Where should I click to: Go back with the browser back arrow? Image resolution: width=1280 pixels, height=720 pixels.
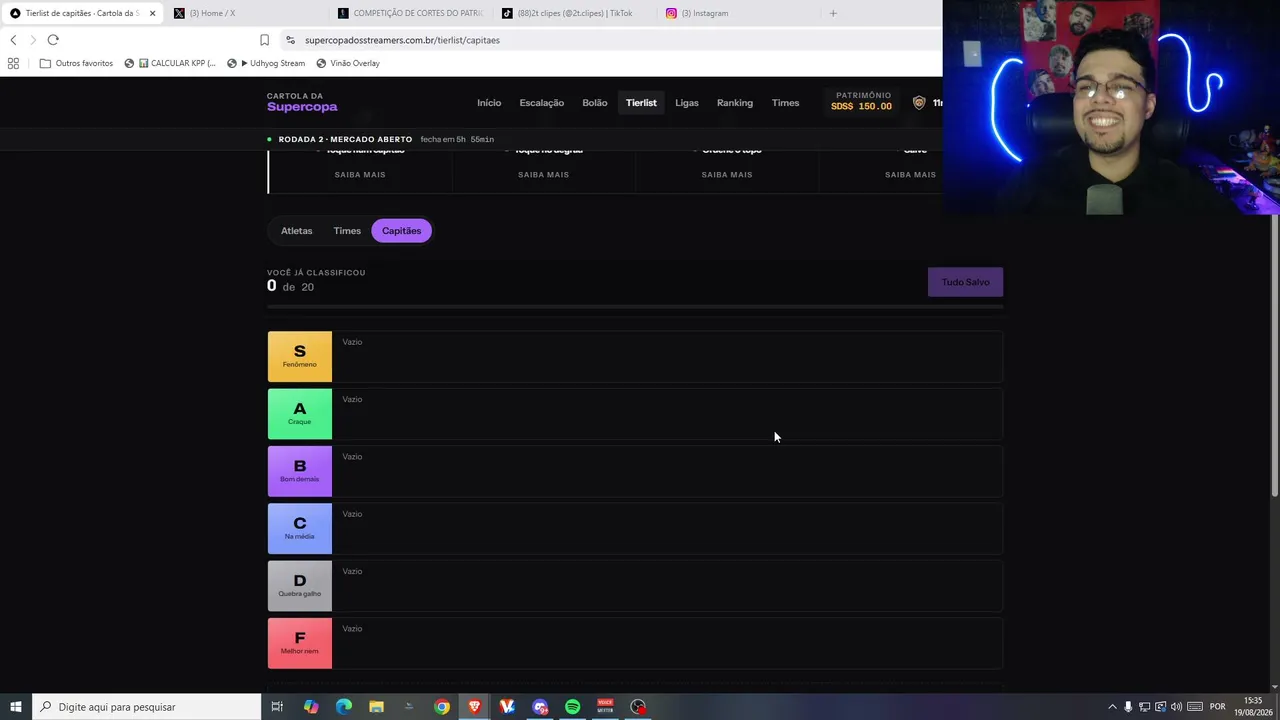tap(13, 40)
